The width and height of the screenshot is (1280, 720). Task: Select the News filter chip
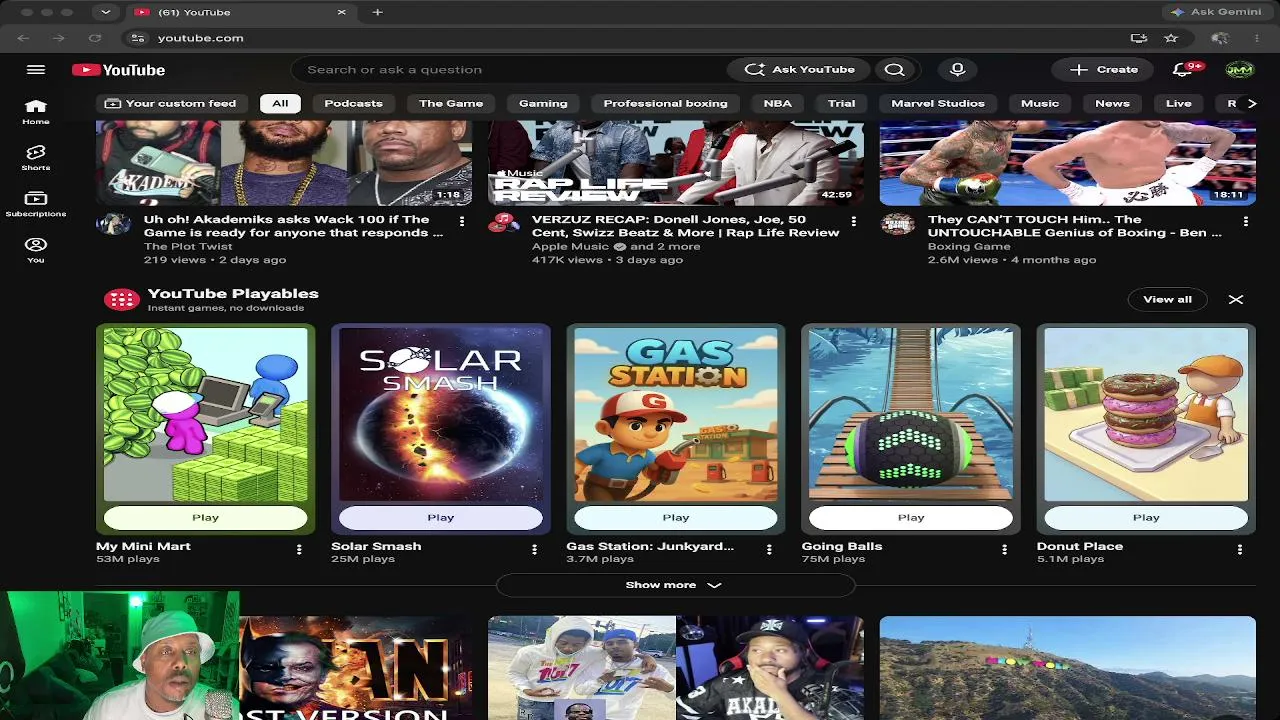tap(1112, 103)
